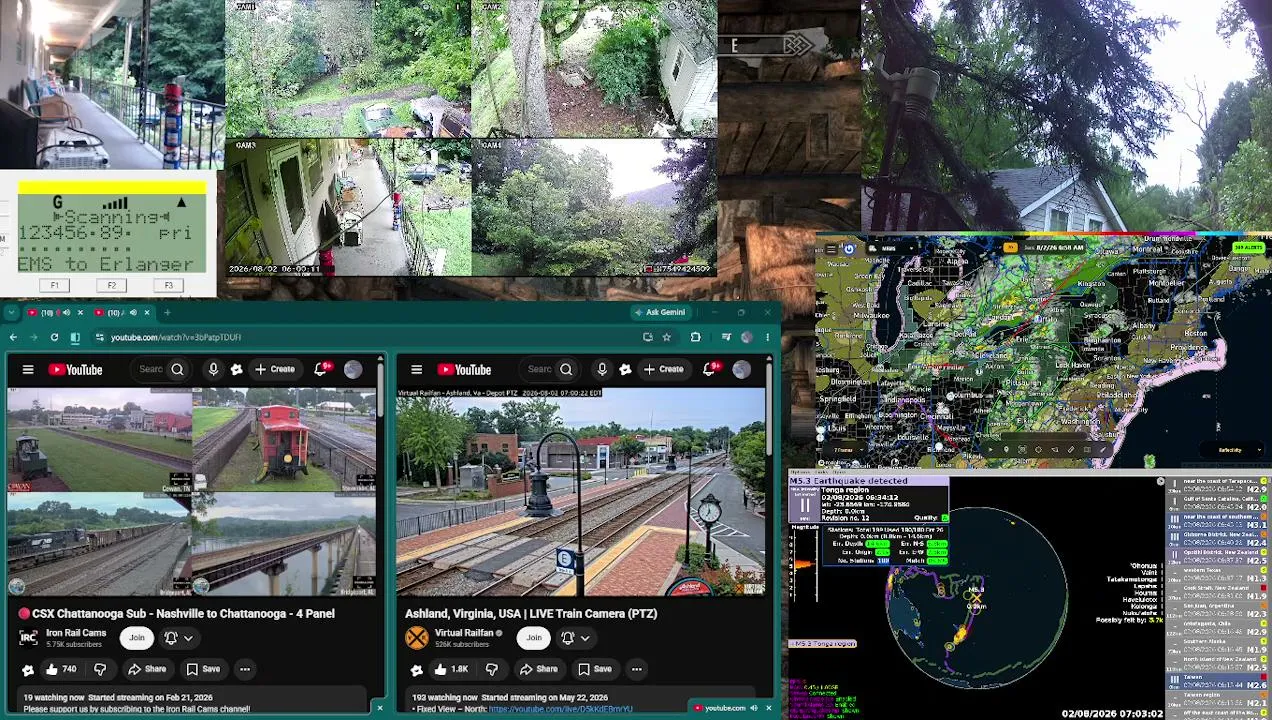The image size is (1272, 720).
Task: Go back with browser back arrow
Action: 13,337
